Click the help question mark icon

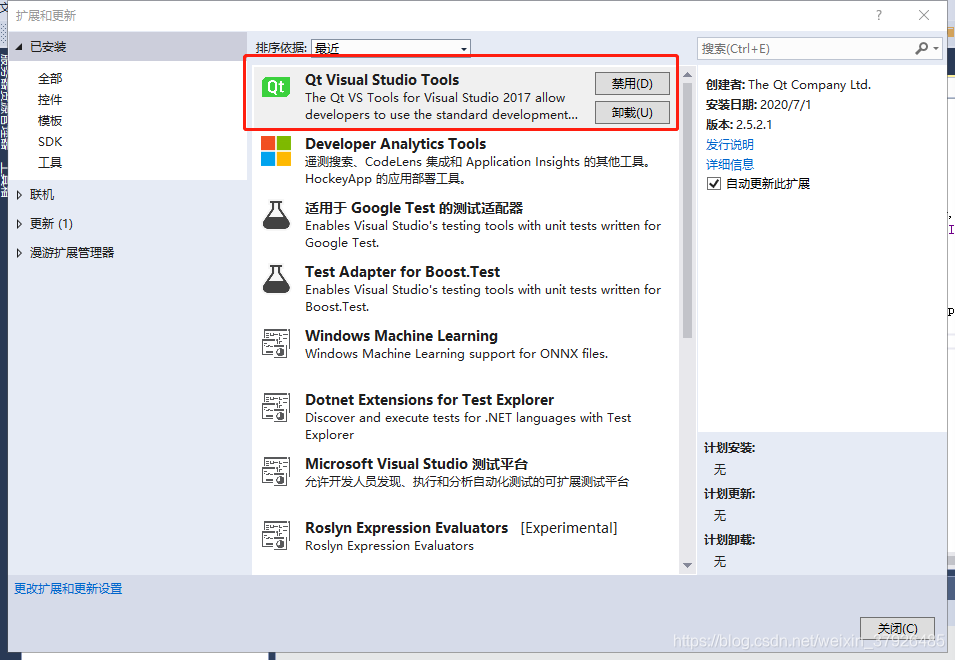pos(878,15)
